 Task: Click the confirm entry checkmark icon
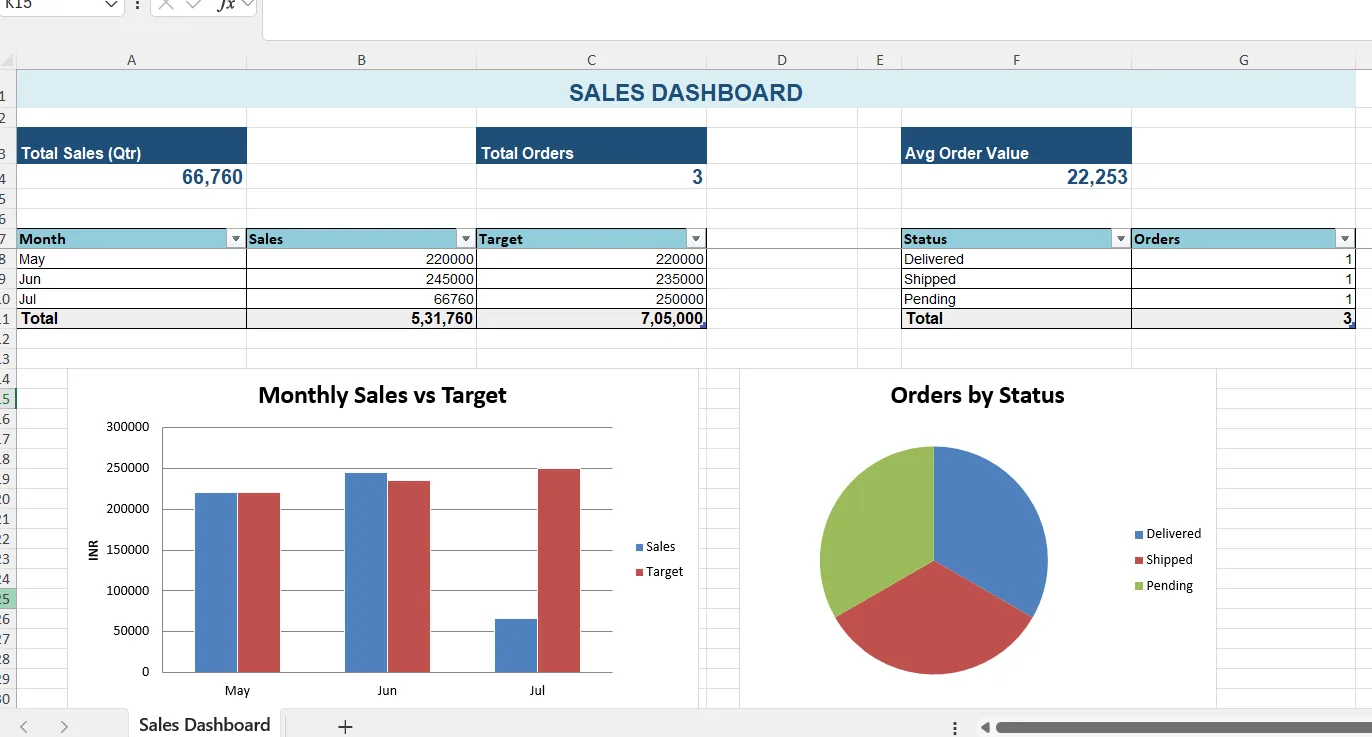coord(195,5)
